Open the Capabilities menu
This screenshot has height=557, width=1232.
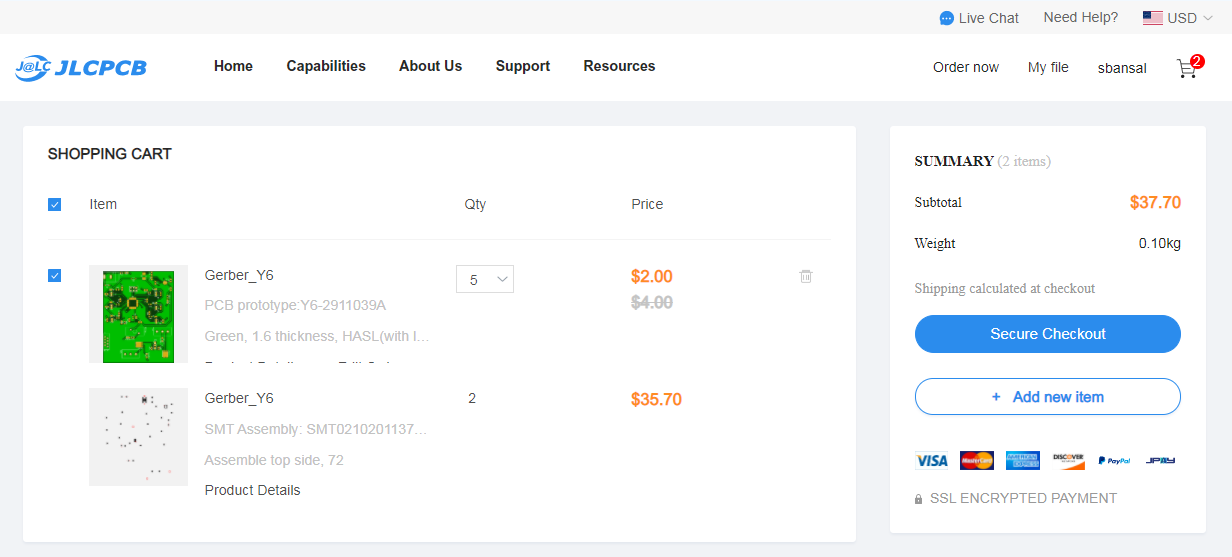coord(326,66)
